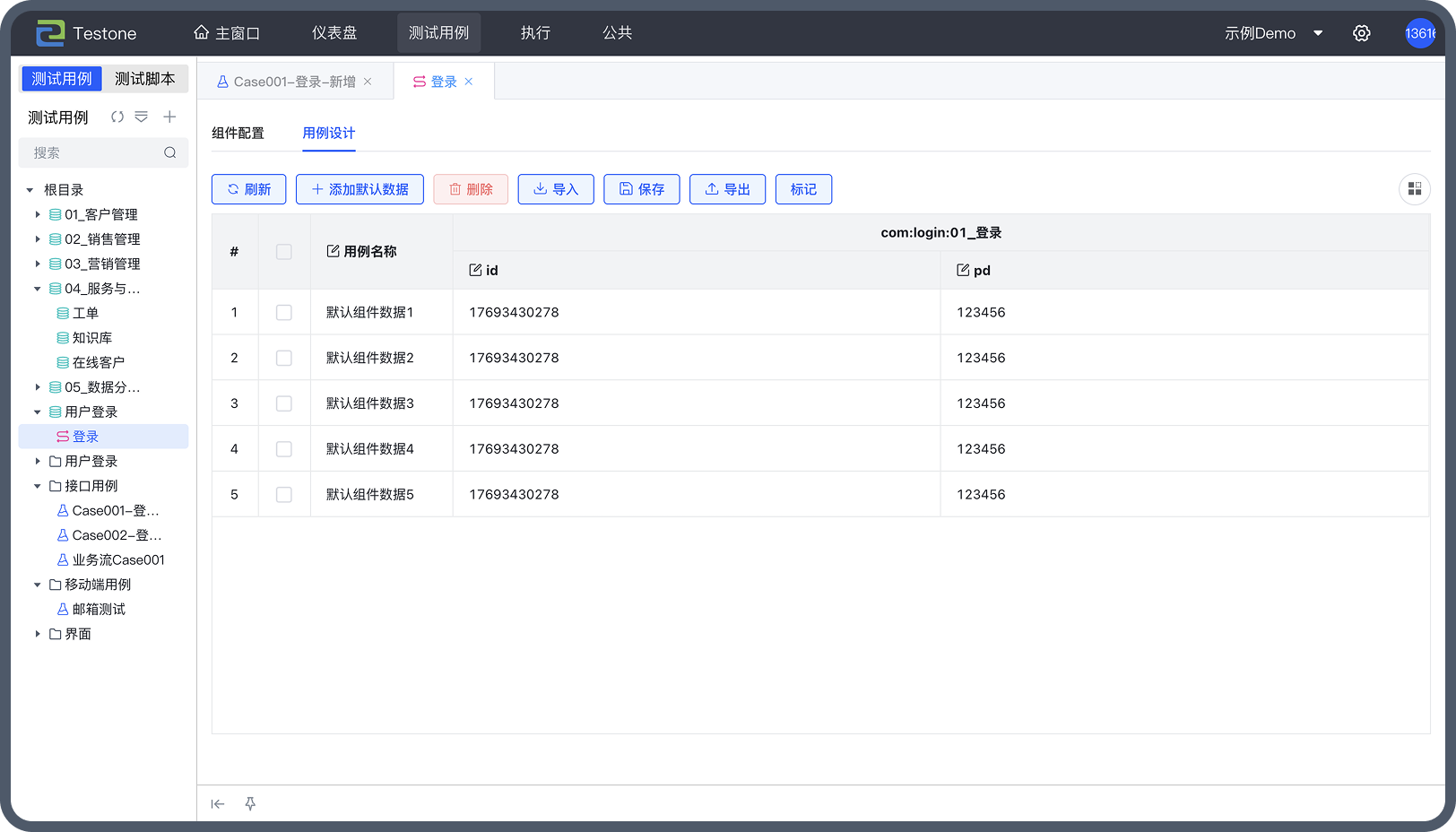The width and height of the screenshot is (1456, 832).
Task: Click the 导出 button
Action: point(727,189)
